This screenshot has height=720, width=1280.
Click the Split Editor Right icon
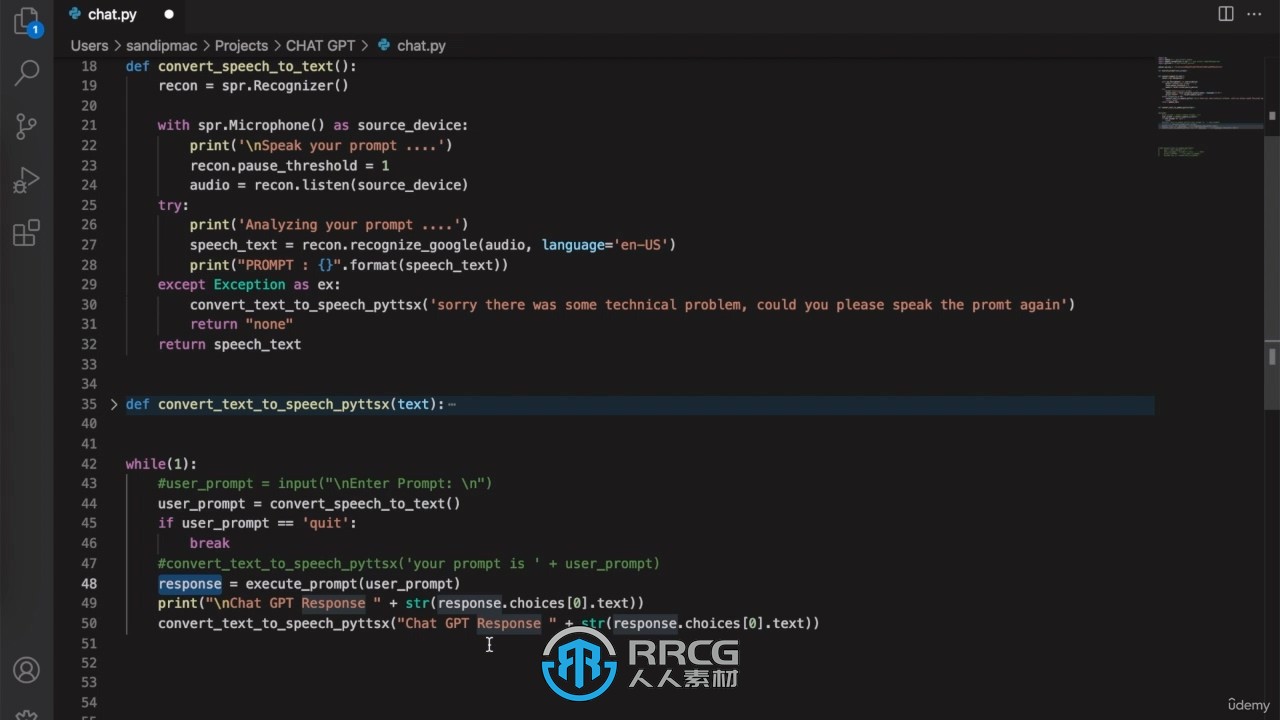tap(1226, 14)
